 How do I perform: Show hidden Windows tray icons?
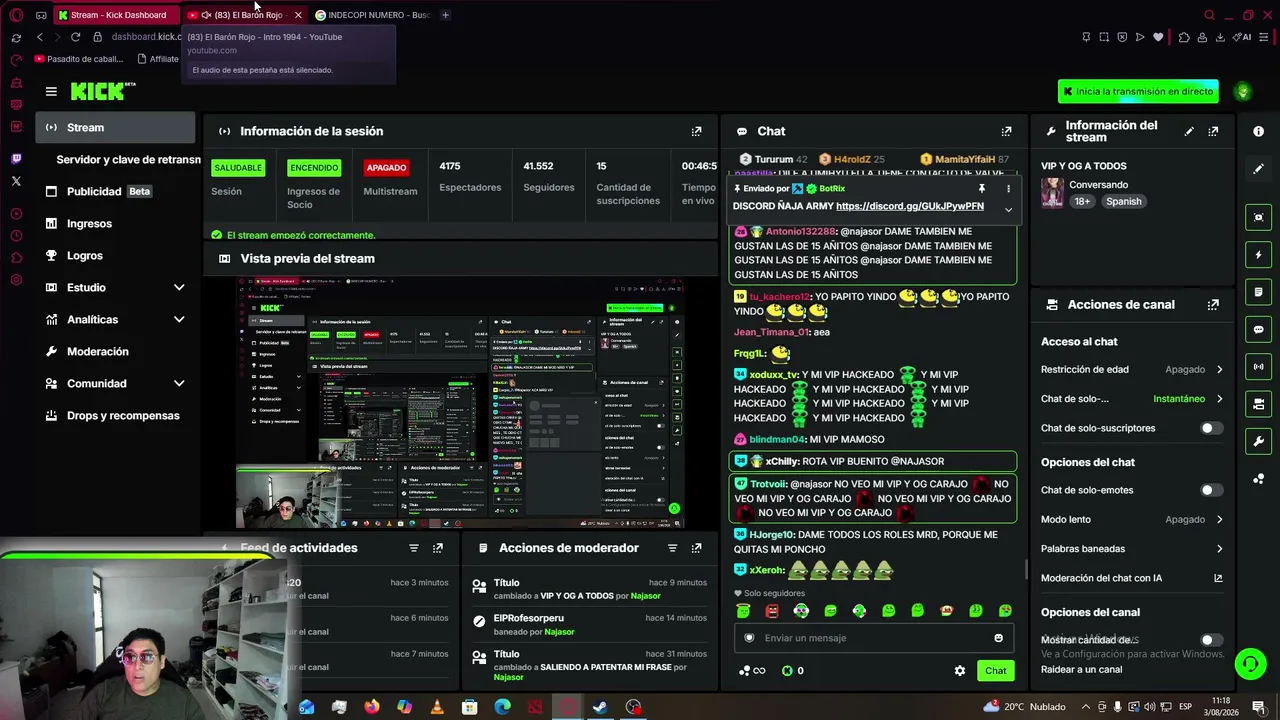coord(1085,707)
